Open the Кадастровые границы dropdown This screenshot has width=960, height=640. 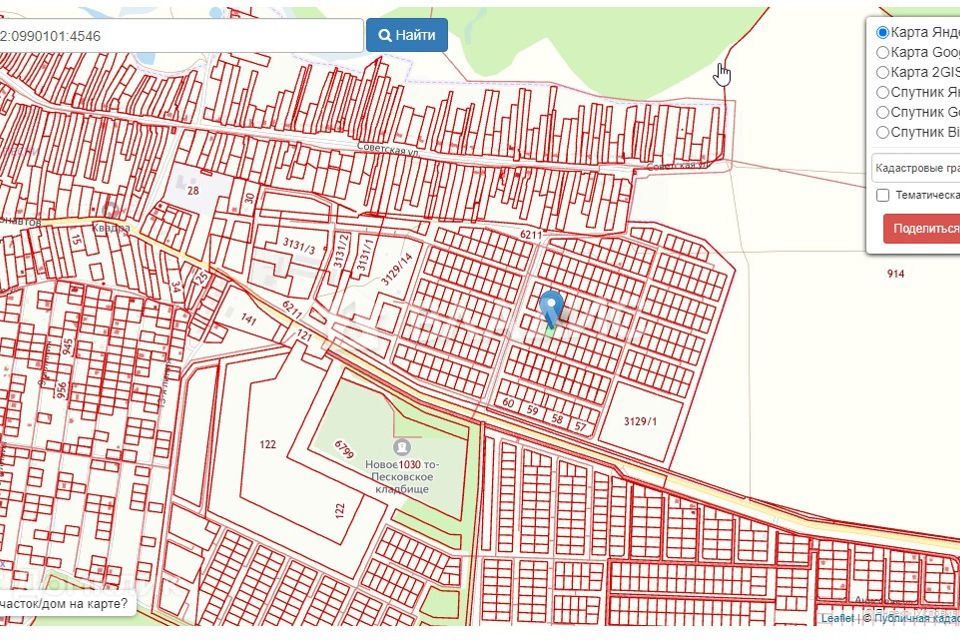point(915,167)
